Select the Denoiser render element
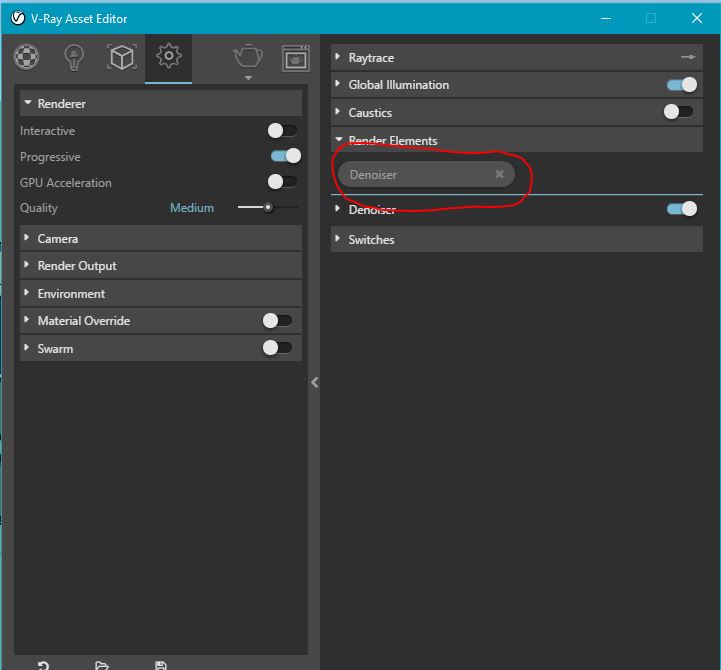 (426, 174)
